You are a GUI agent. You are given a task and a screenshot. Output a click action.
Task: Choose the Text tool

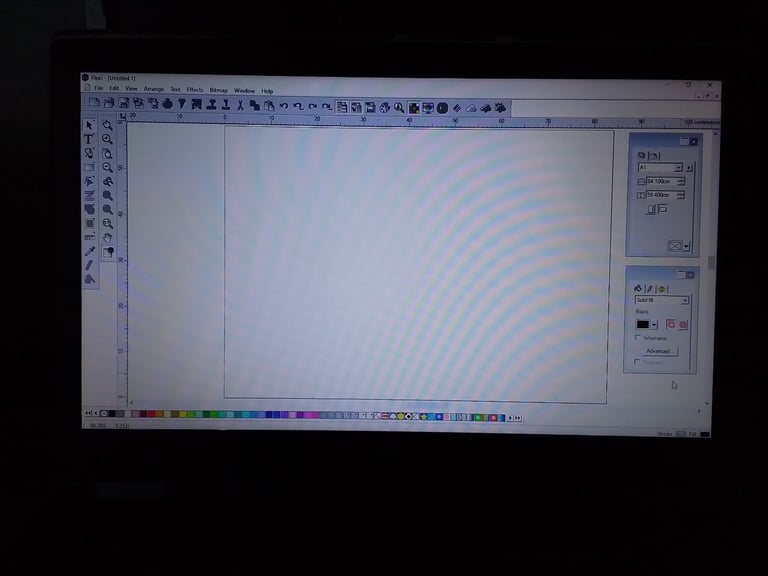click(x=89, y=139)
